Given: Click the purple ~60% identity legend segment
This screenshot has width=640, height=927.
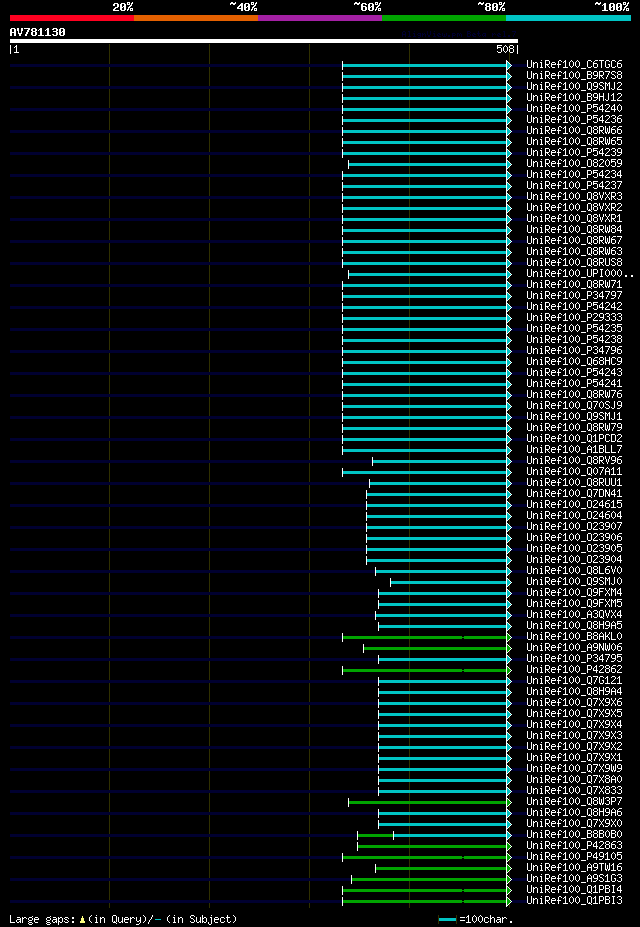Looking at the screenshot, I should tap(320, 18).
